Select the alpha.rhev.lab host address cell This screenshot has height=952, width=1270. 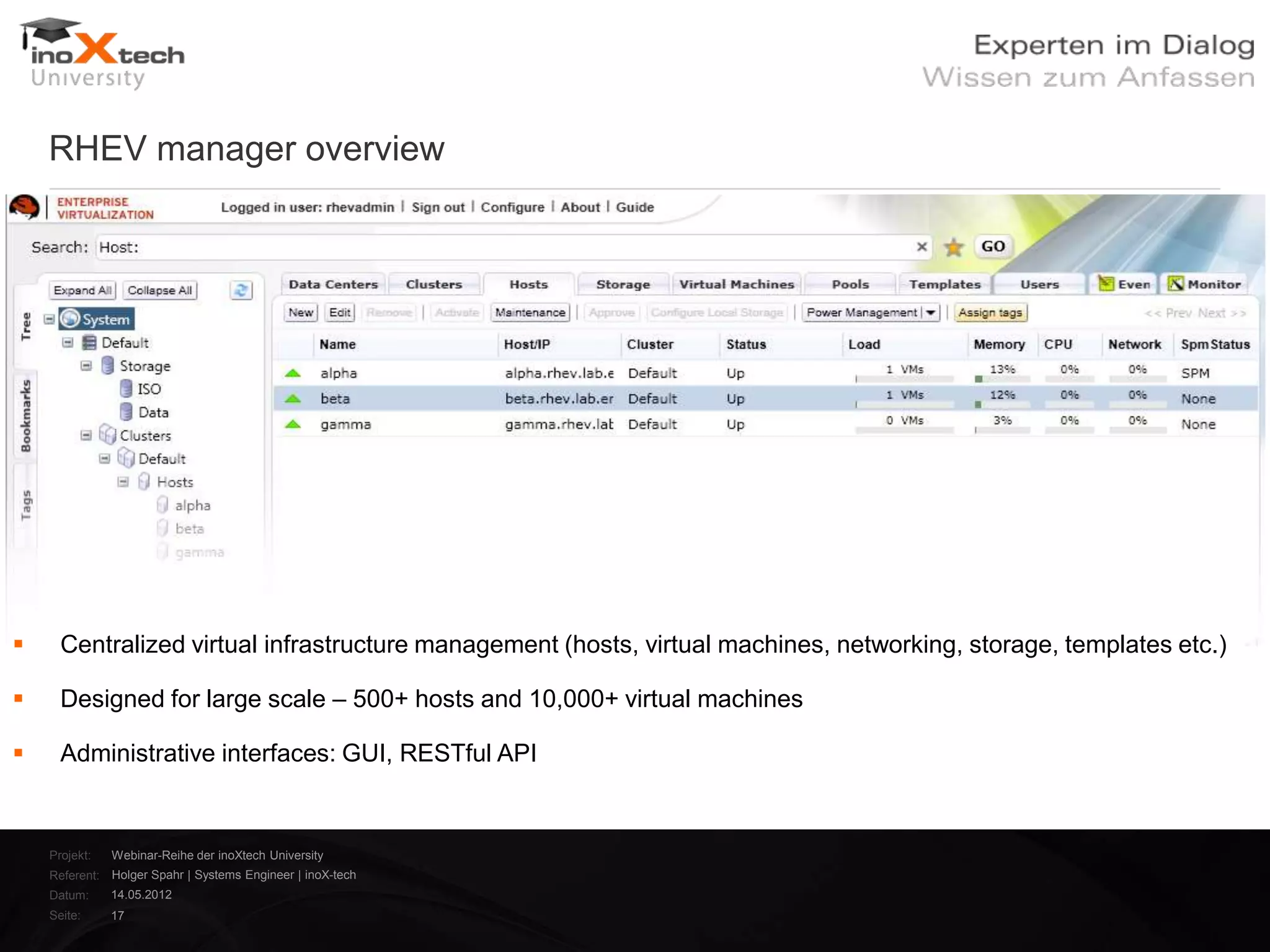(559, 373)
